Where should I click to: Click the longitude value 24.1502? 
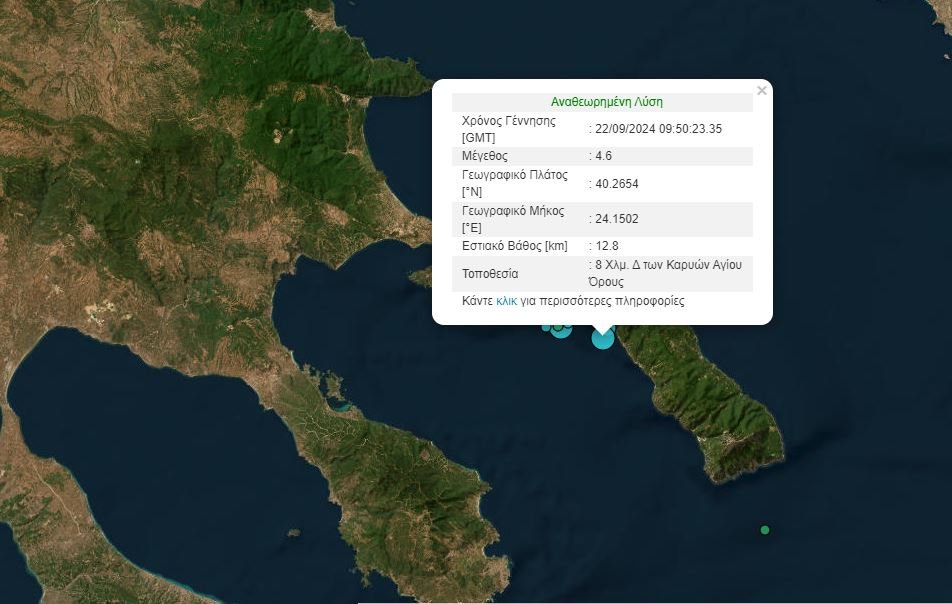616,220
